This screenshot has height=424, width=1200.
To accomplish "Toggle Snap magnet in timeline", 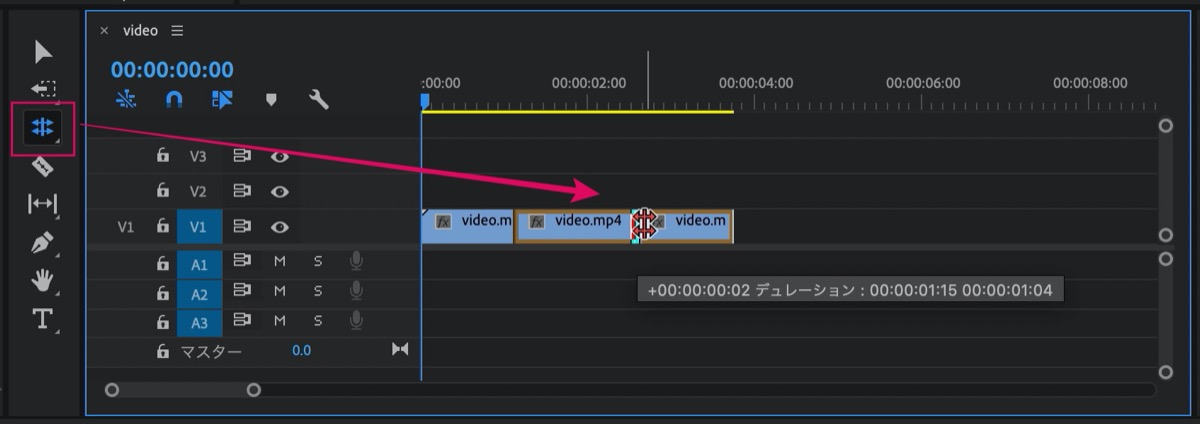I will tap(174, 100).
